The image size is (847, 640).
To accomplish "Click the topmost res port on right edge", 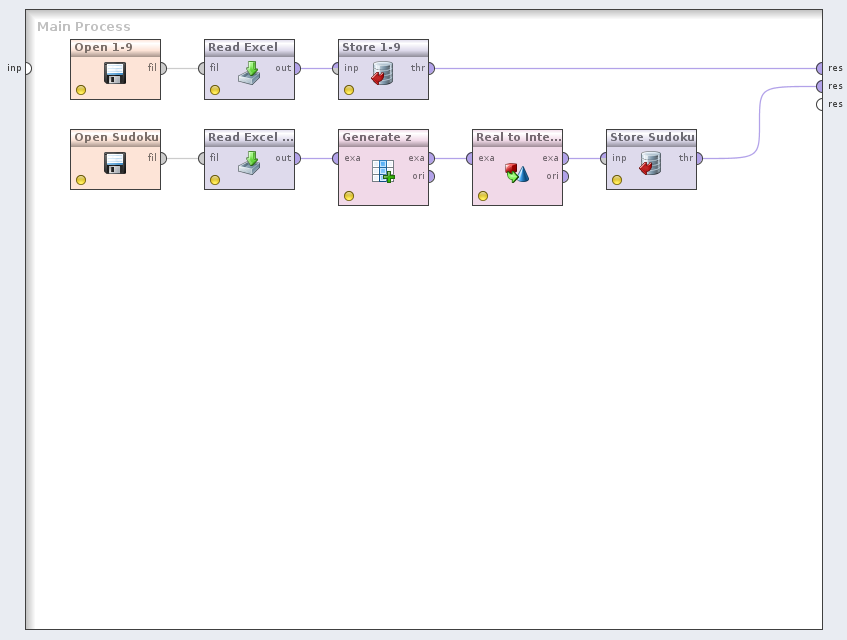I will click(x=821, y=68).
